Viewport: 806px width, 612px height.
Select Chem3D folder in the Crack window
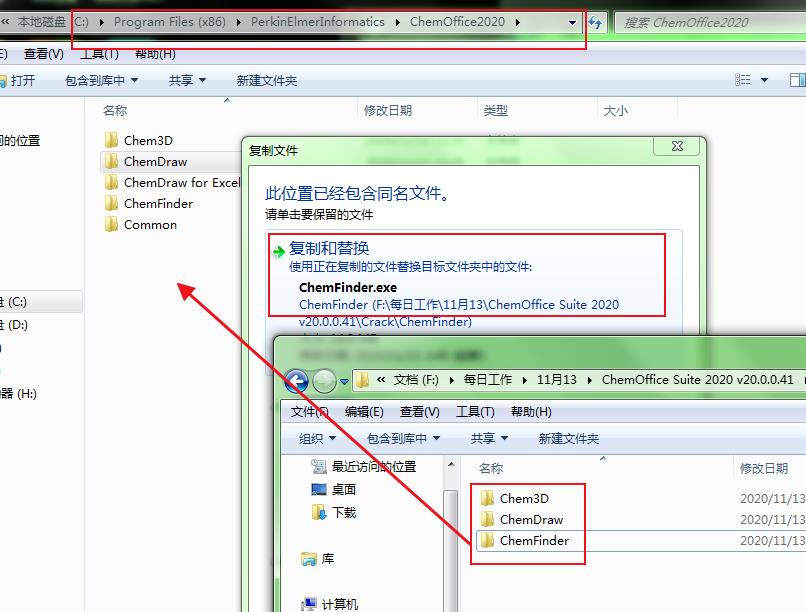(515, 498)
